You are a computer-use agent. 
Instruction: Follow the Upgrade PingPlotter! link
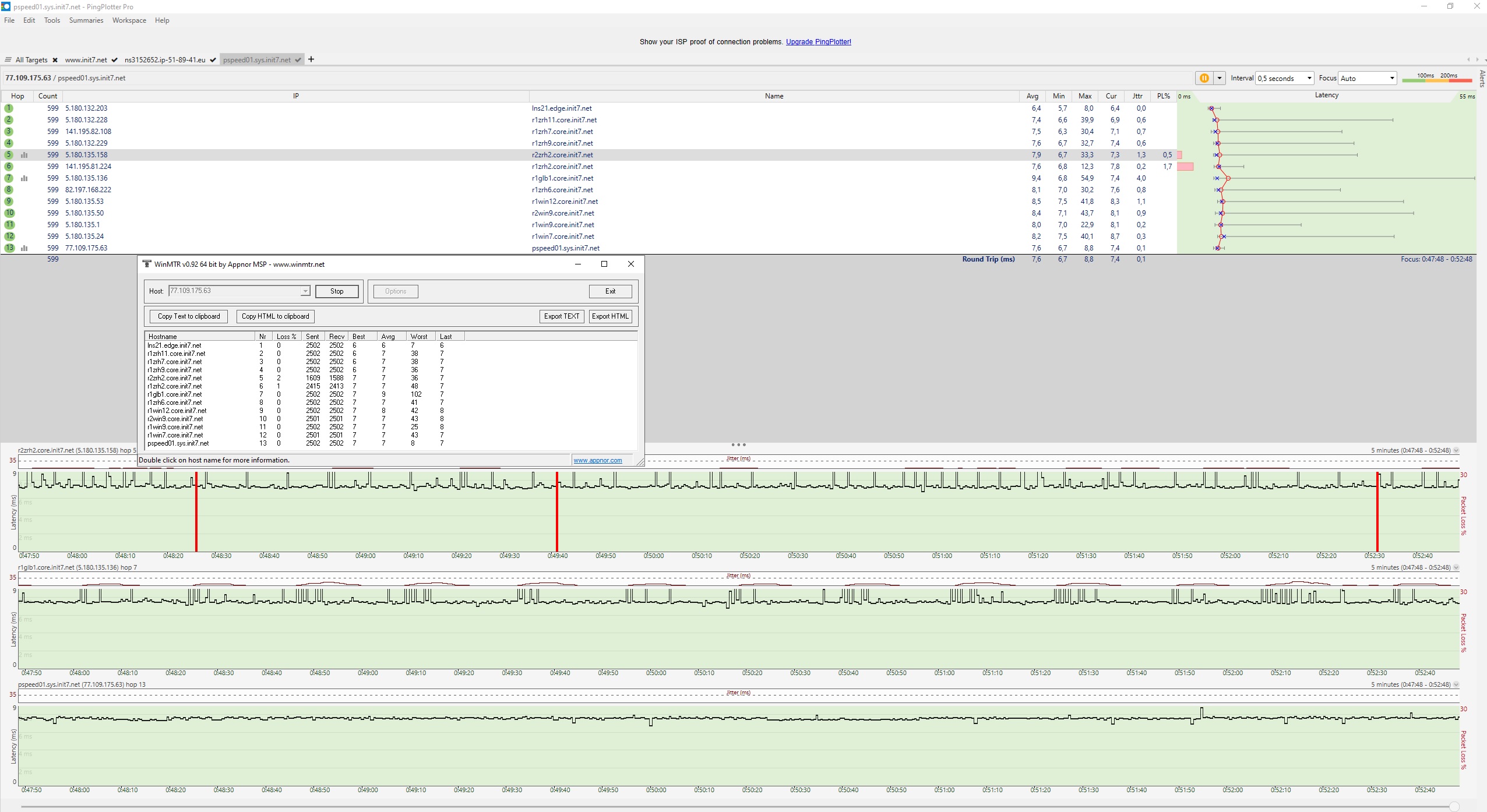(x=818, y=42)
